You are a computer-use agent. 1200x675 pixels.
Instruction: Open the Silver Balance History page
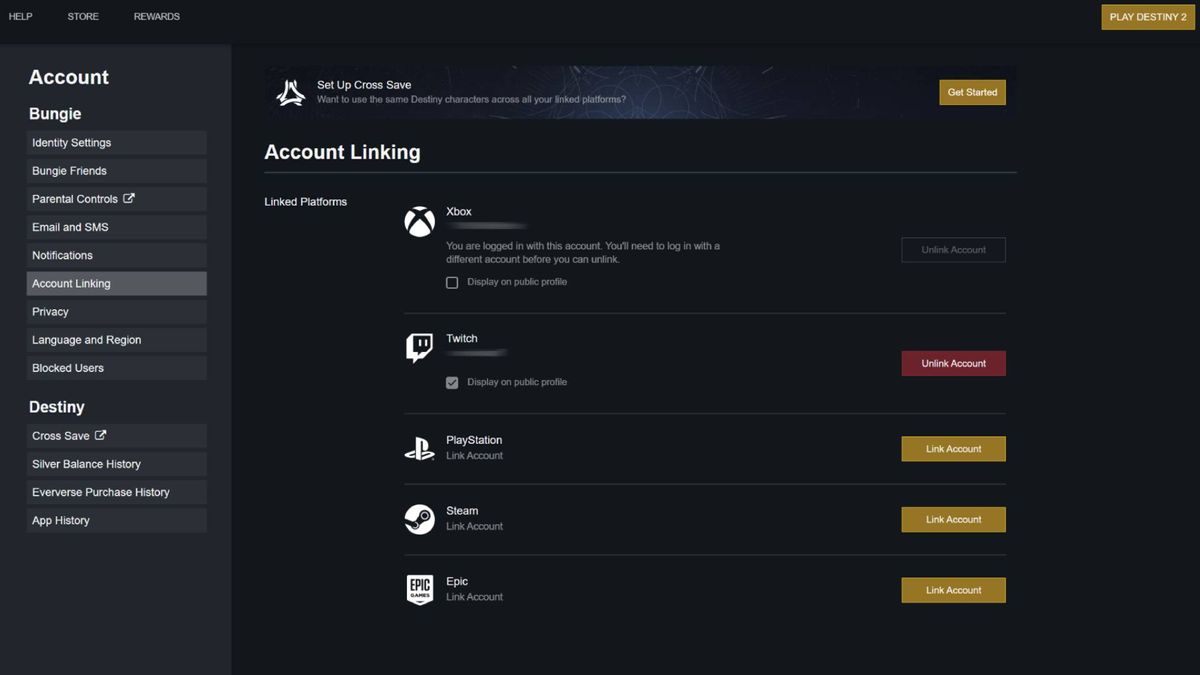116,464
